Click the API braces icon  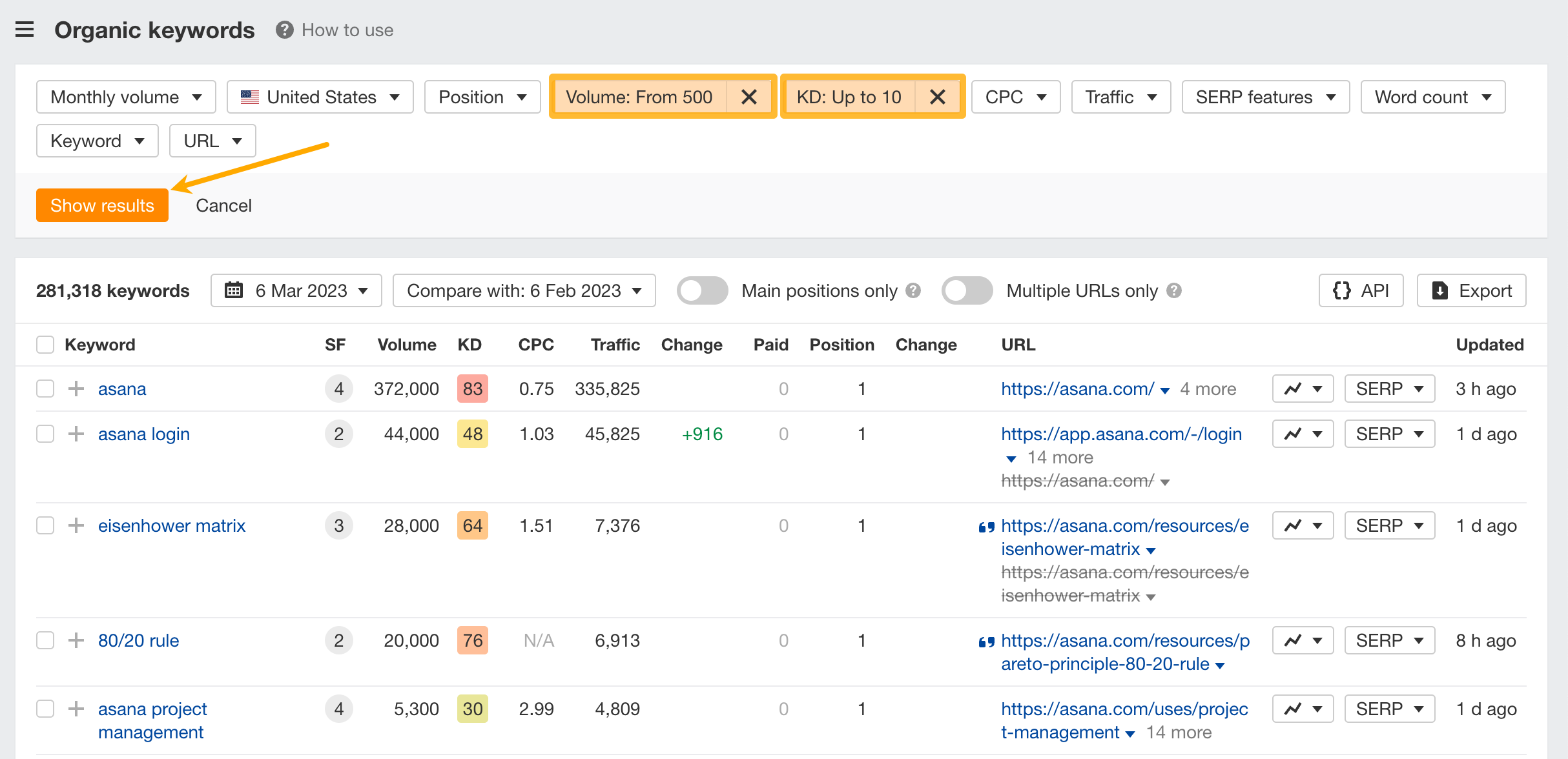pyautogui.click(x=1342, y=290)
